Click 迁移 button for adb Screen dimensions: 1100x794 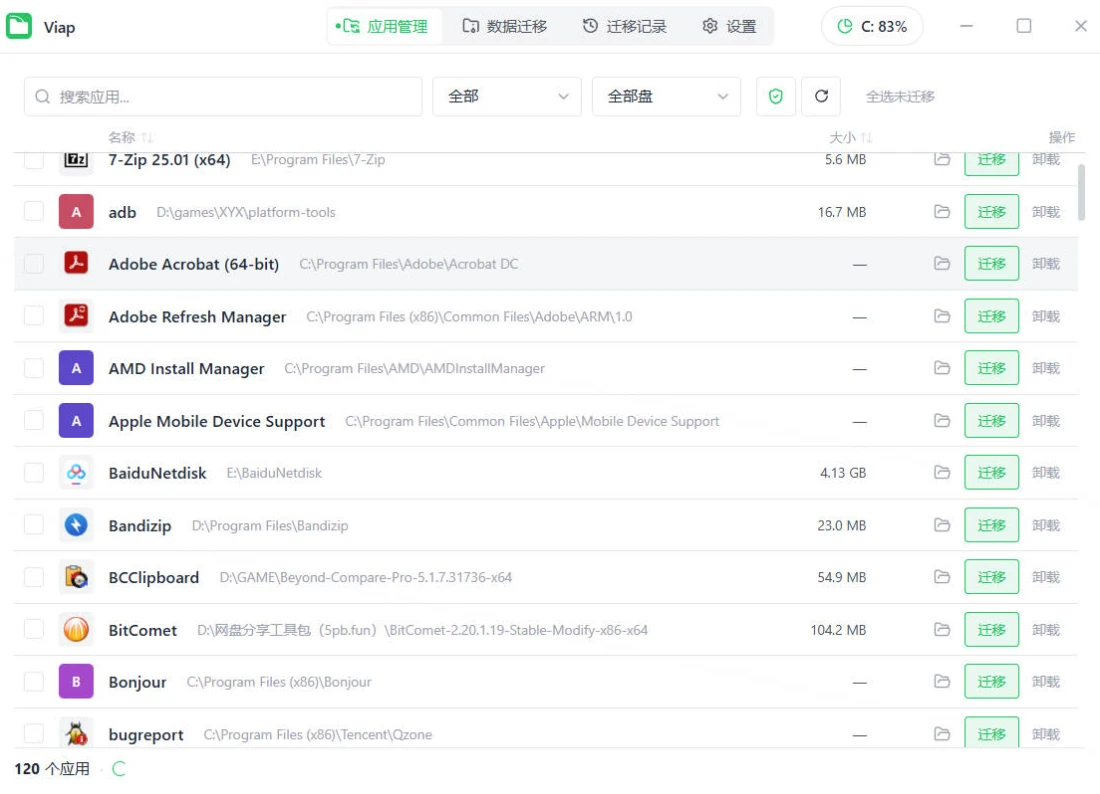tap(991, 211)
